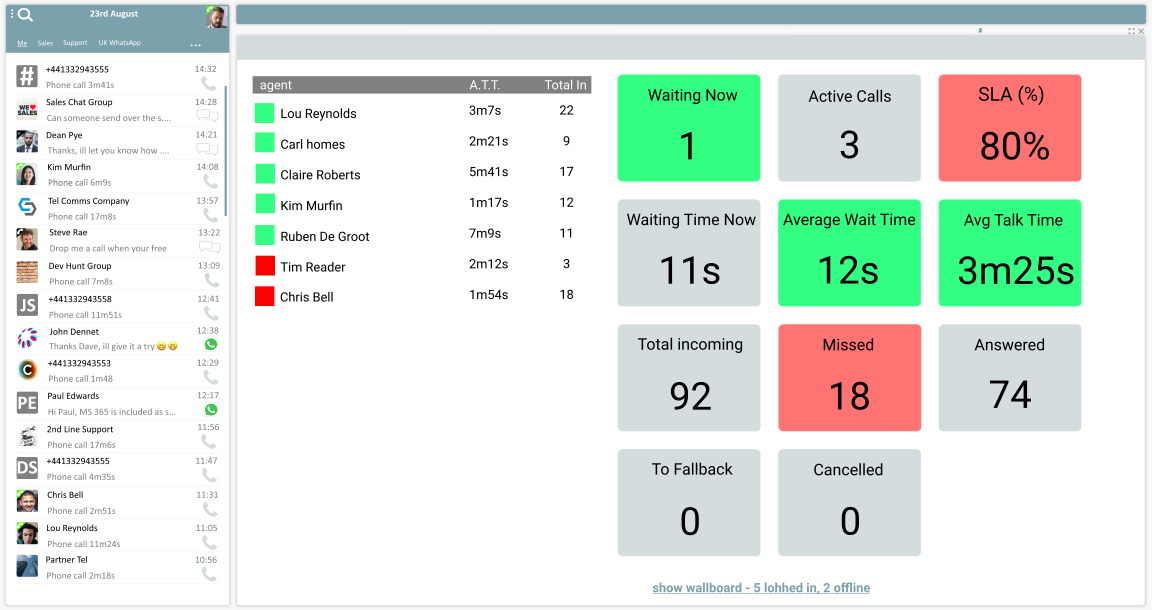This screenshot has width=1152, height=610.
Task: Open the overflow menu for more channels
Action: 197,44
